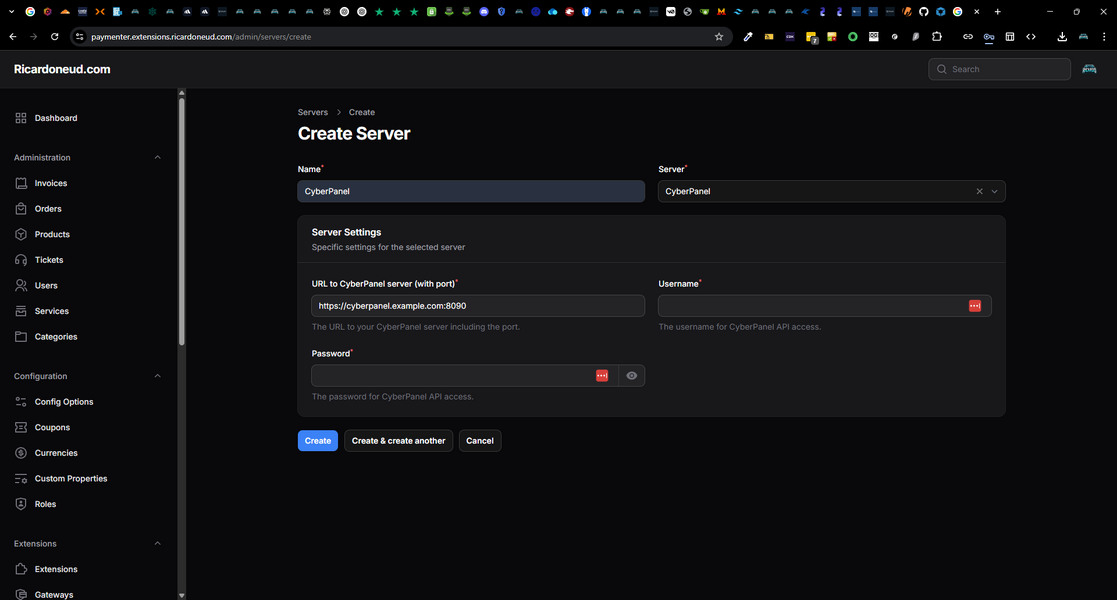1117x600 pixels.
Task: Focus the Name input field
Action: (x=471, y=191)
